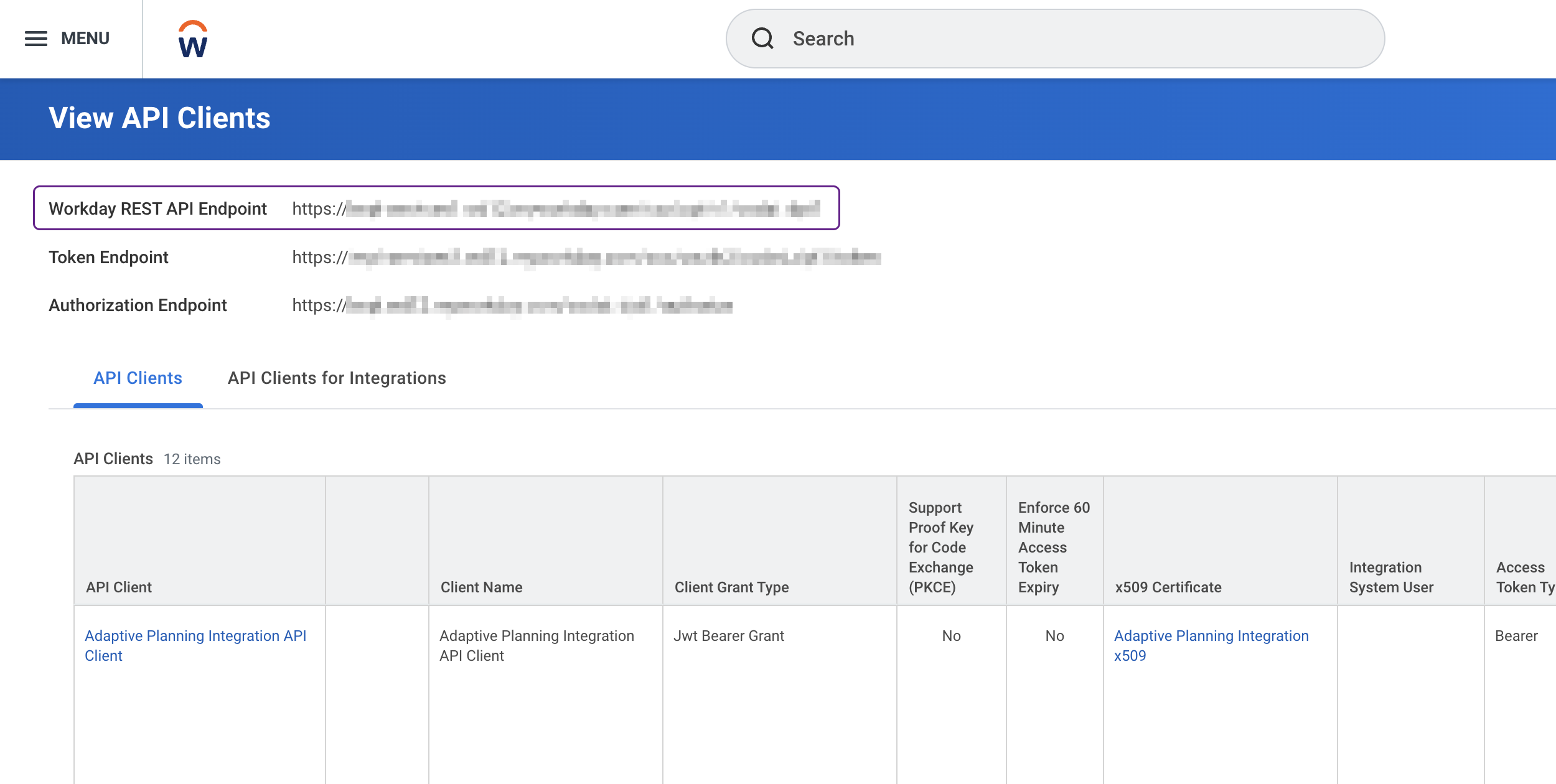The height and width of the screenshot is (784, 1556).
Task: Click the '12 items' count text
Action: tap(192, 459)
